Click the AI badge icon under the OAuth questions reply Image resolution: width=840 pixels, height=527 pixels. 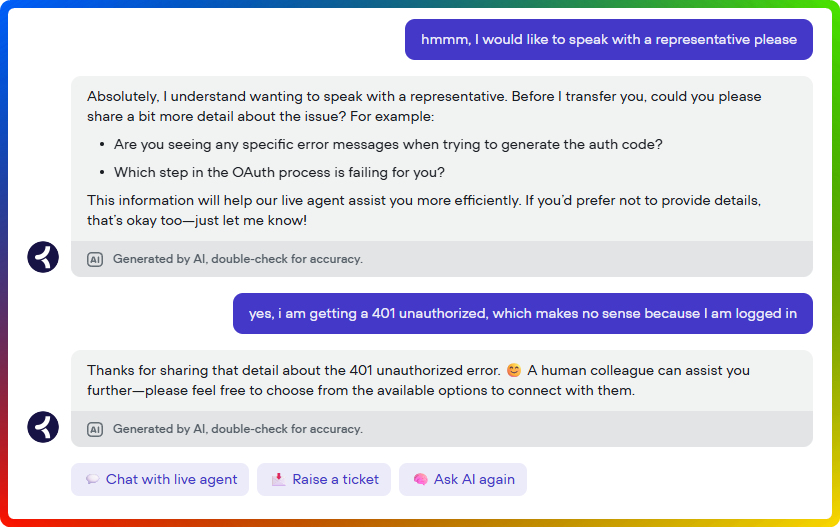point(95,259)
